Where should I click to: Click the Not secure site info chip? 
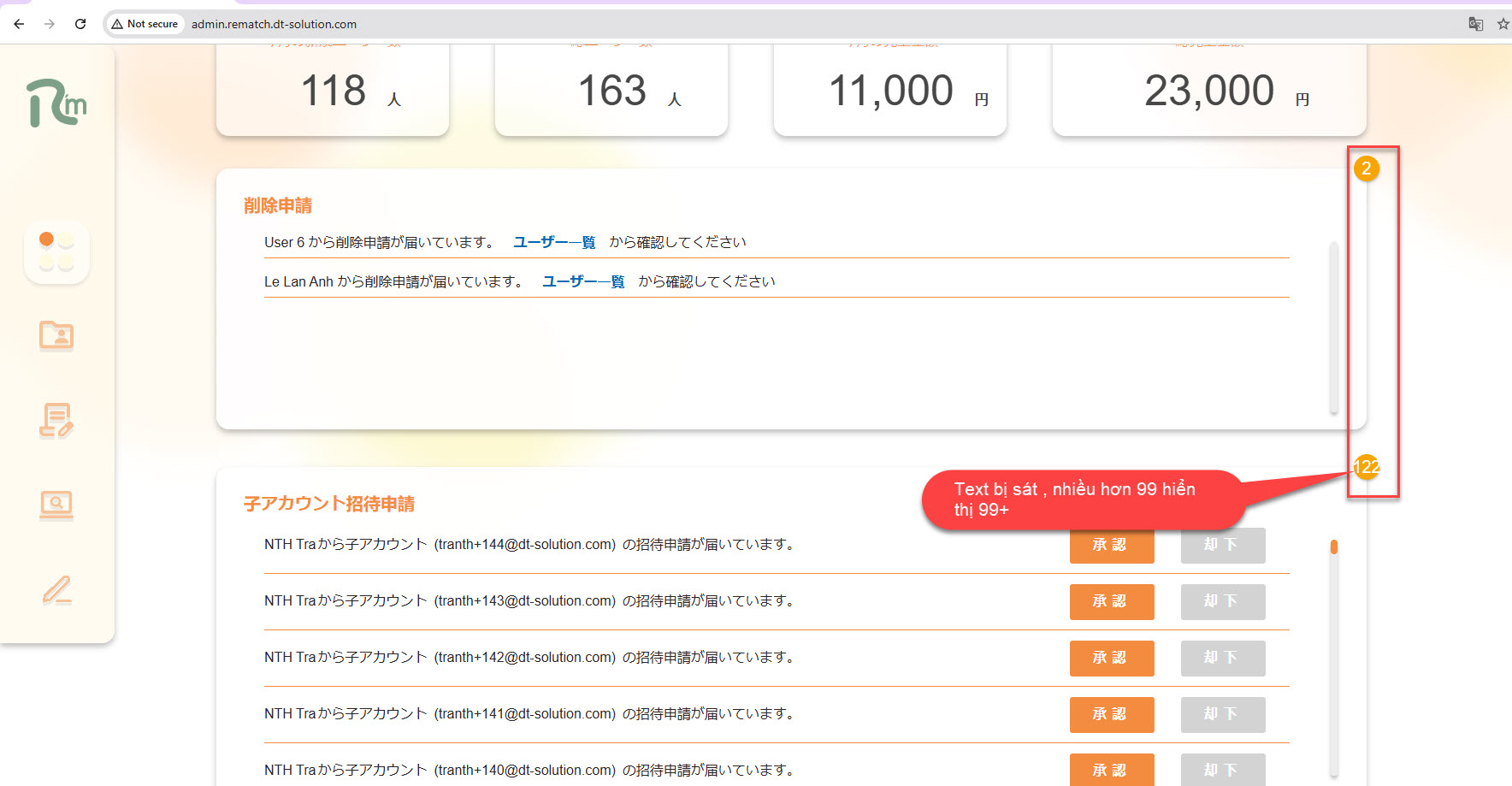(x=145, y=24)
